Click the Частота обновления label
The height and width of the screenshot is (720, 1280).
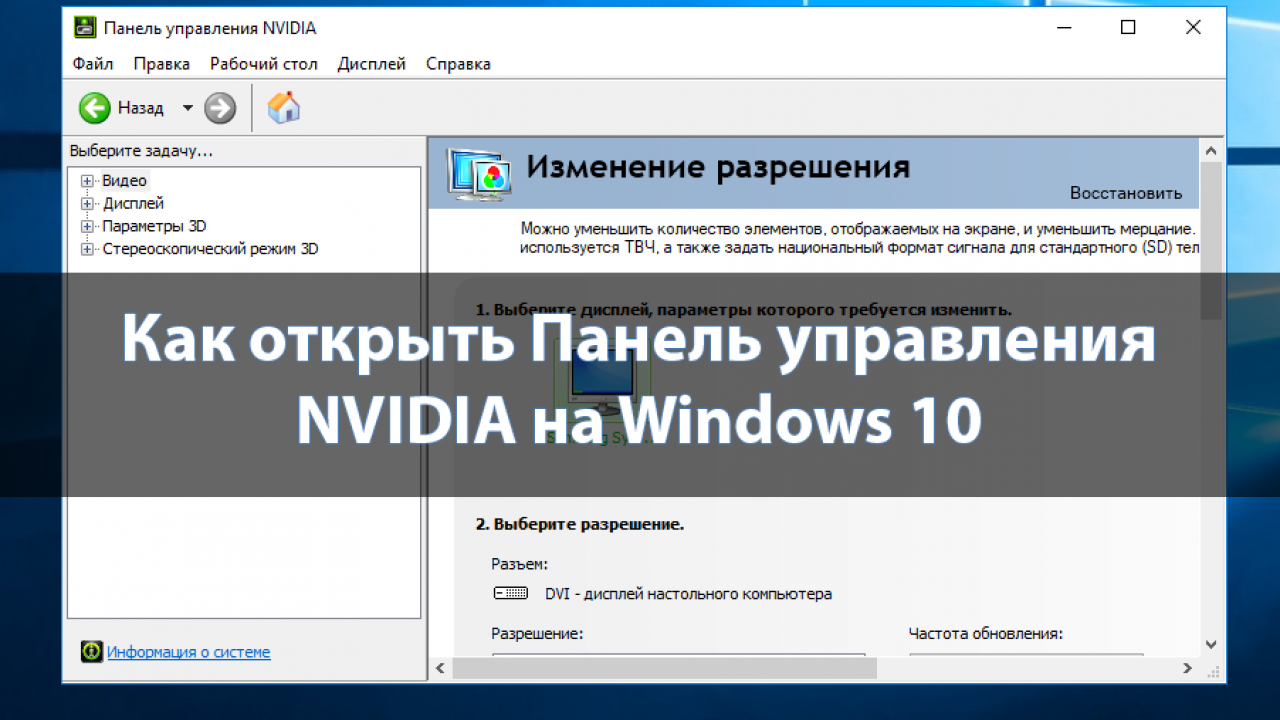986,633
